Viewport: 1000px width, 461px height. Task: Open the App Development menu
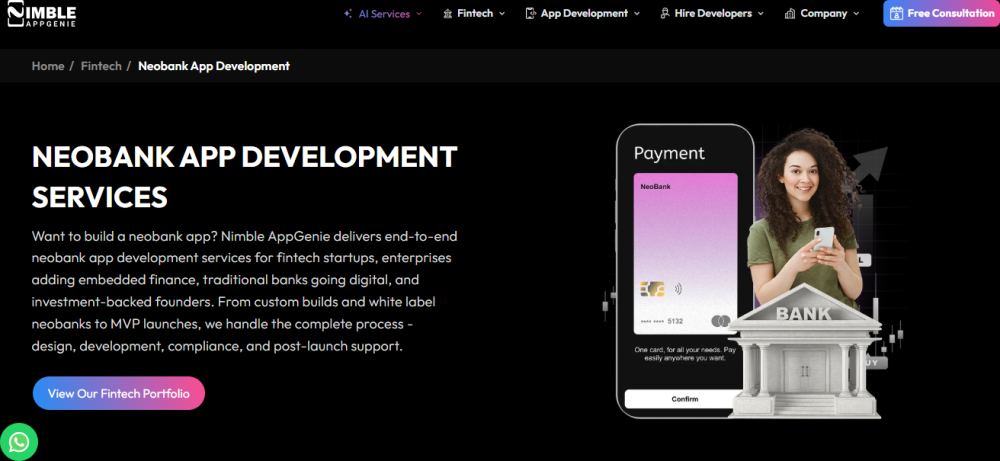tap(583, 13)
